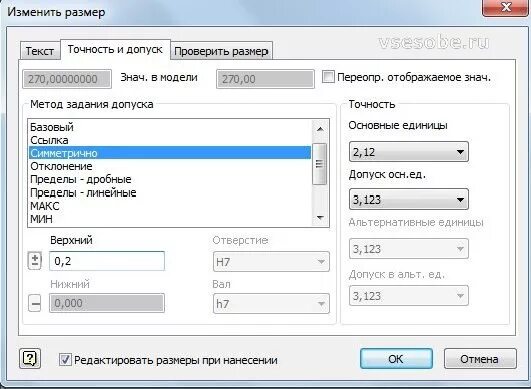Open the Допуск в альт. ед. dropdown
The image size is (531, 389).
tap(409, 296)
